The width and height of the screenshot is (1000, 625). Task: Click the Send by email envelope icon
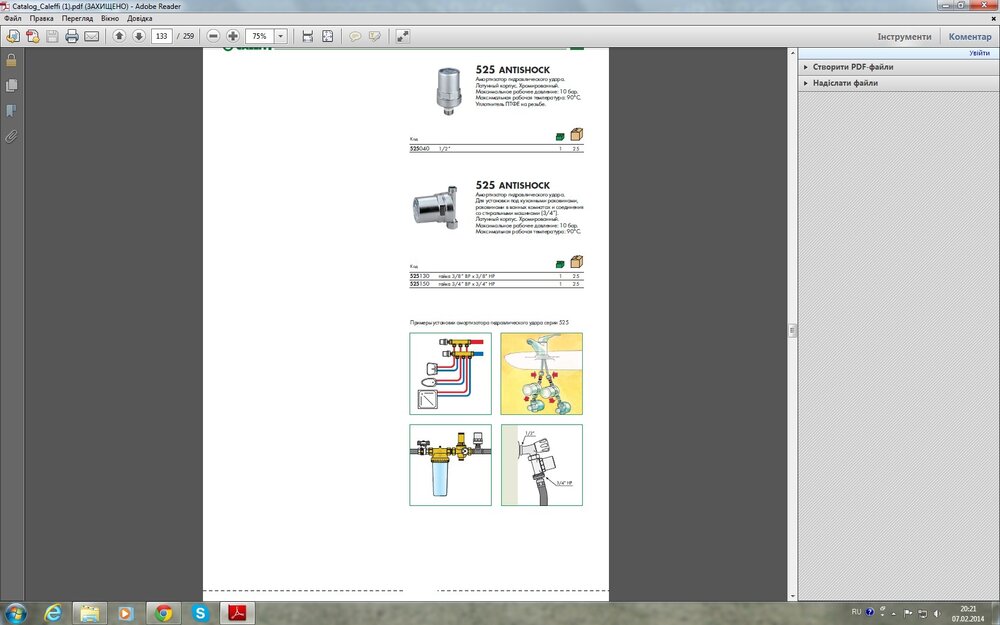coord(92,37)
